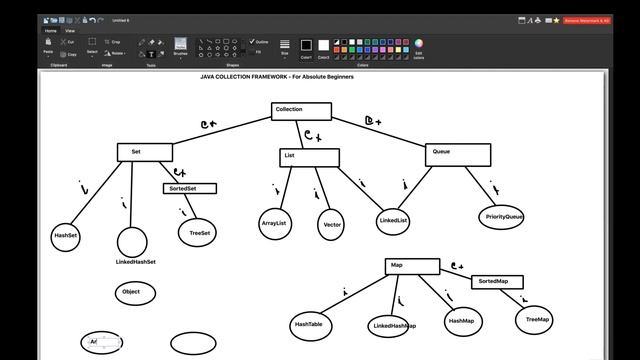Click the New file icon
The height and width of the screenshot is (360, 640).
coord(46,20)
